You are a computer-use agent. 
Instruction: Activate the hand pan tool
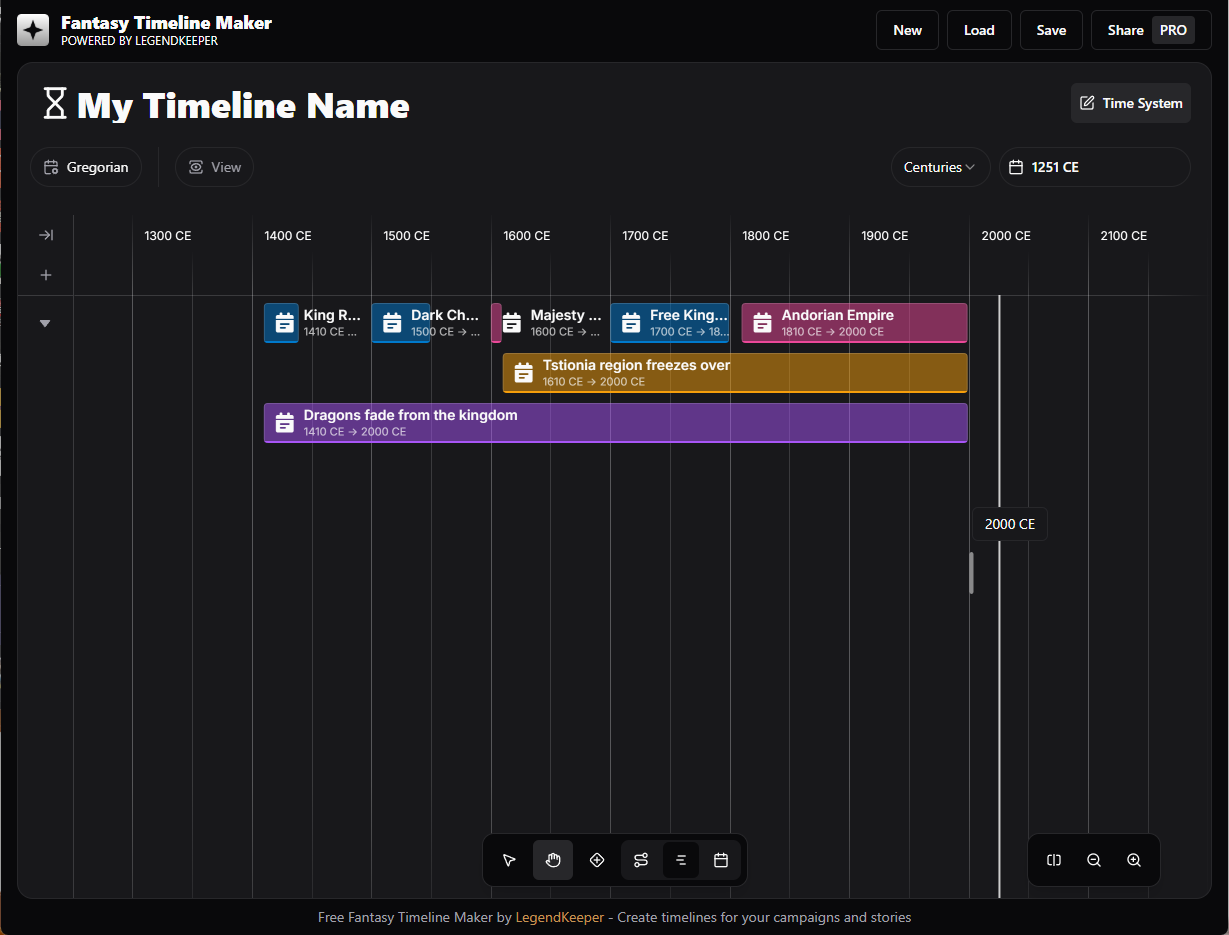point(553,860)
